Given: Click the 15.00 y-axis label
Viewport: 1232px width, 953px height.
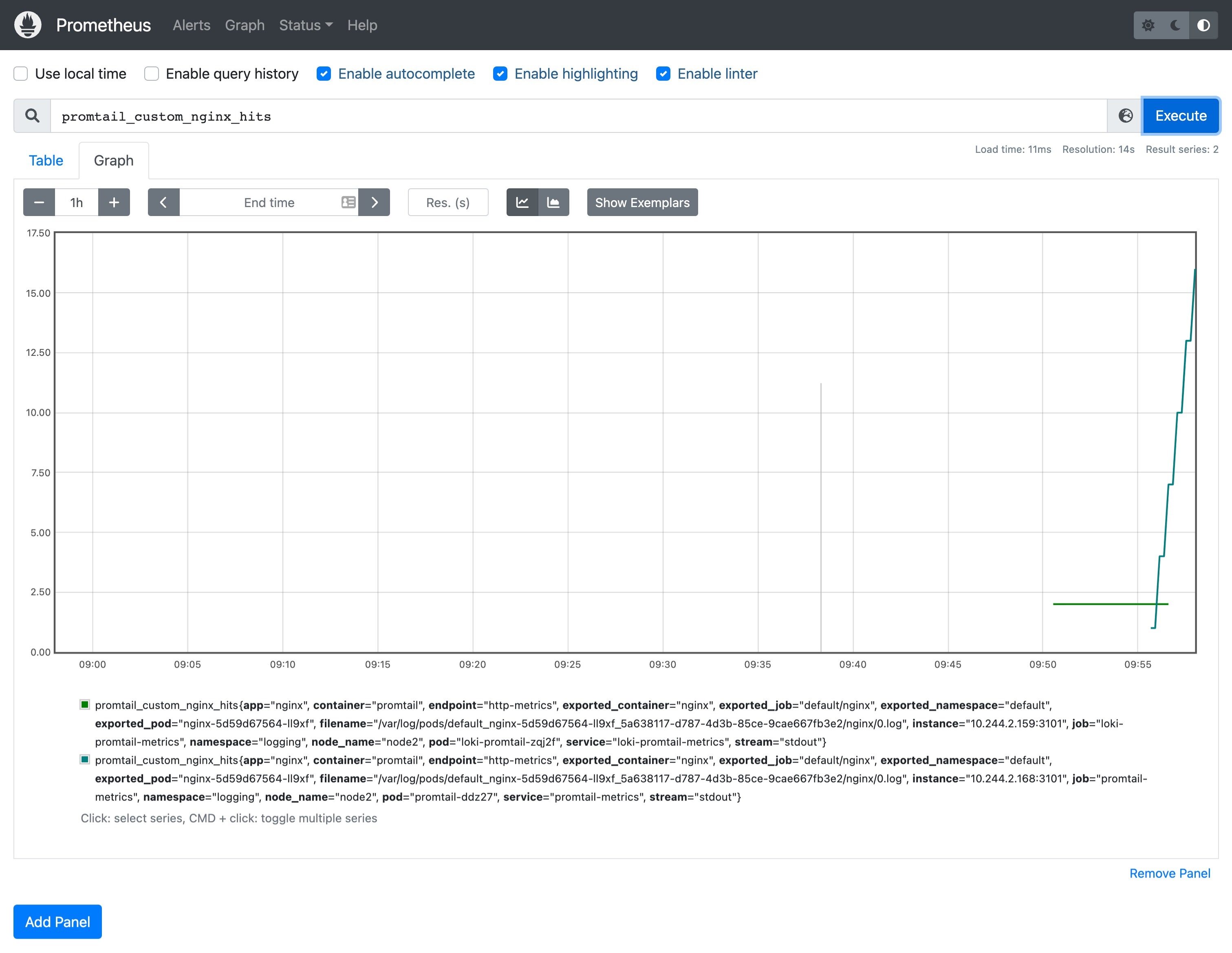Looking at the screenshot, I should 38,293.
